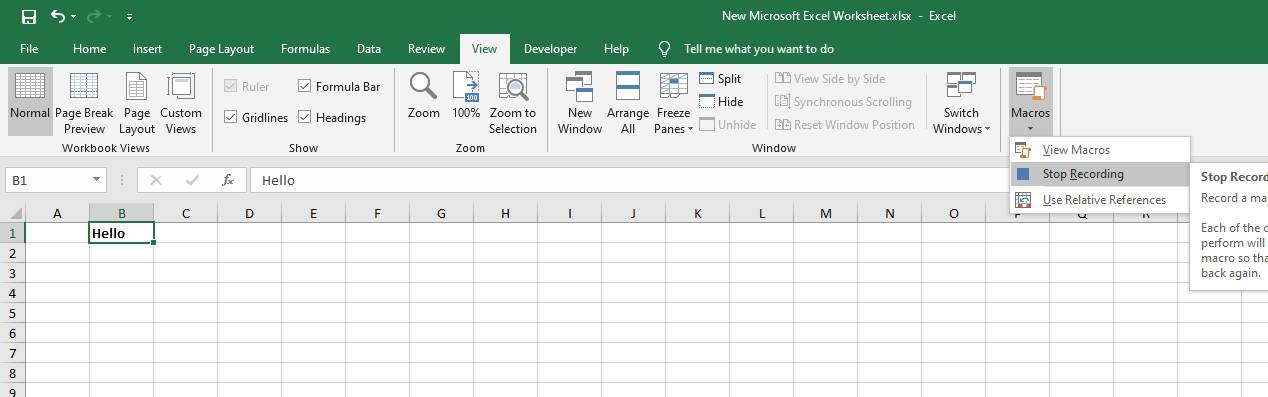The height and width of the screenshot is (397, 1268).
Task: Click Arrange All windows
Action: [628, 103]
